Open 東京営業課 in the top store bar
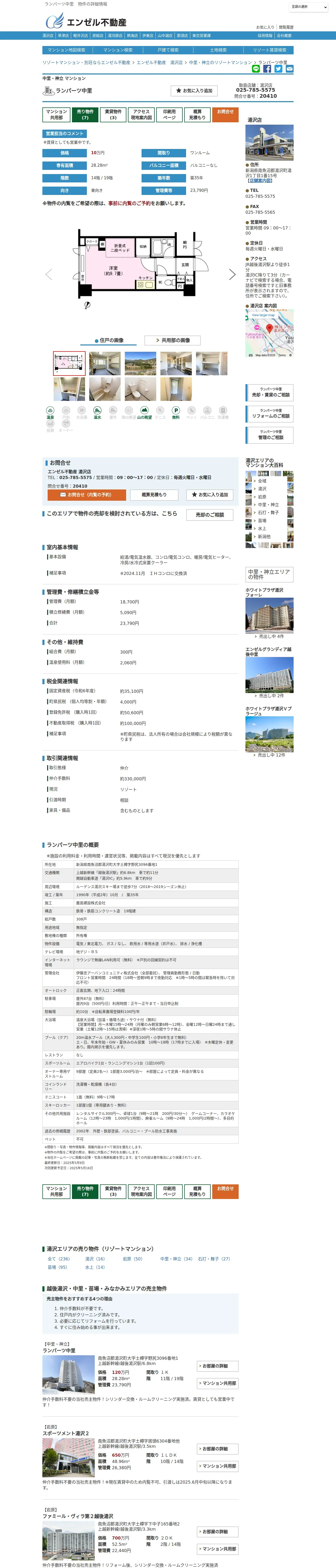The image size is (336, 1568). pos(201,36)
